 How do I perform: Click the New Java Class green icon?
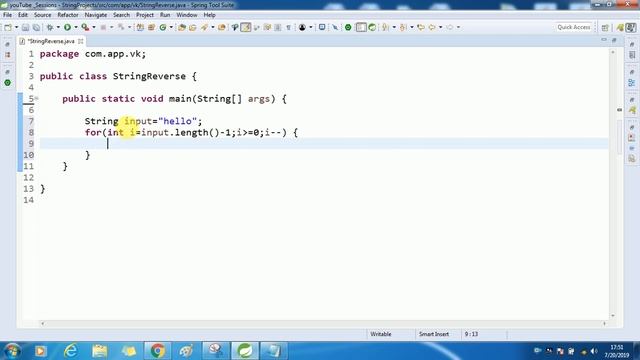163,27
